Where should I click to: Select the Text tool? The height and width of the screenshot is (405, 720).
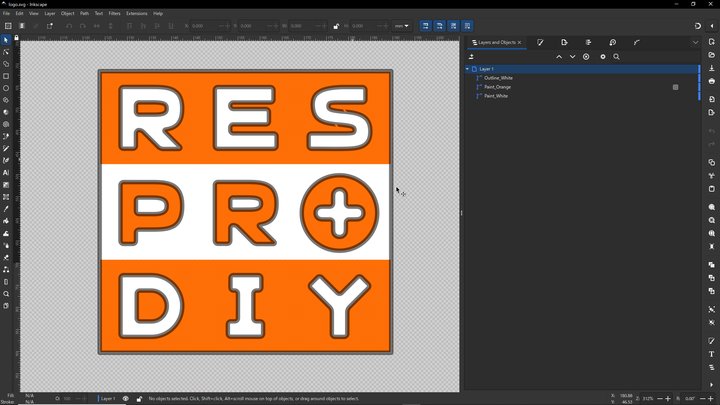coord(6,173)
